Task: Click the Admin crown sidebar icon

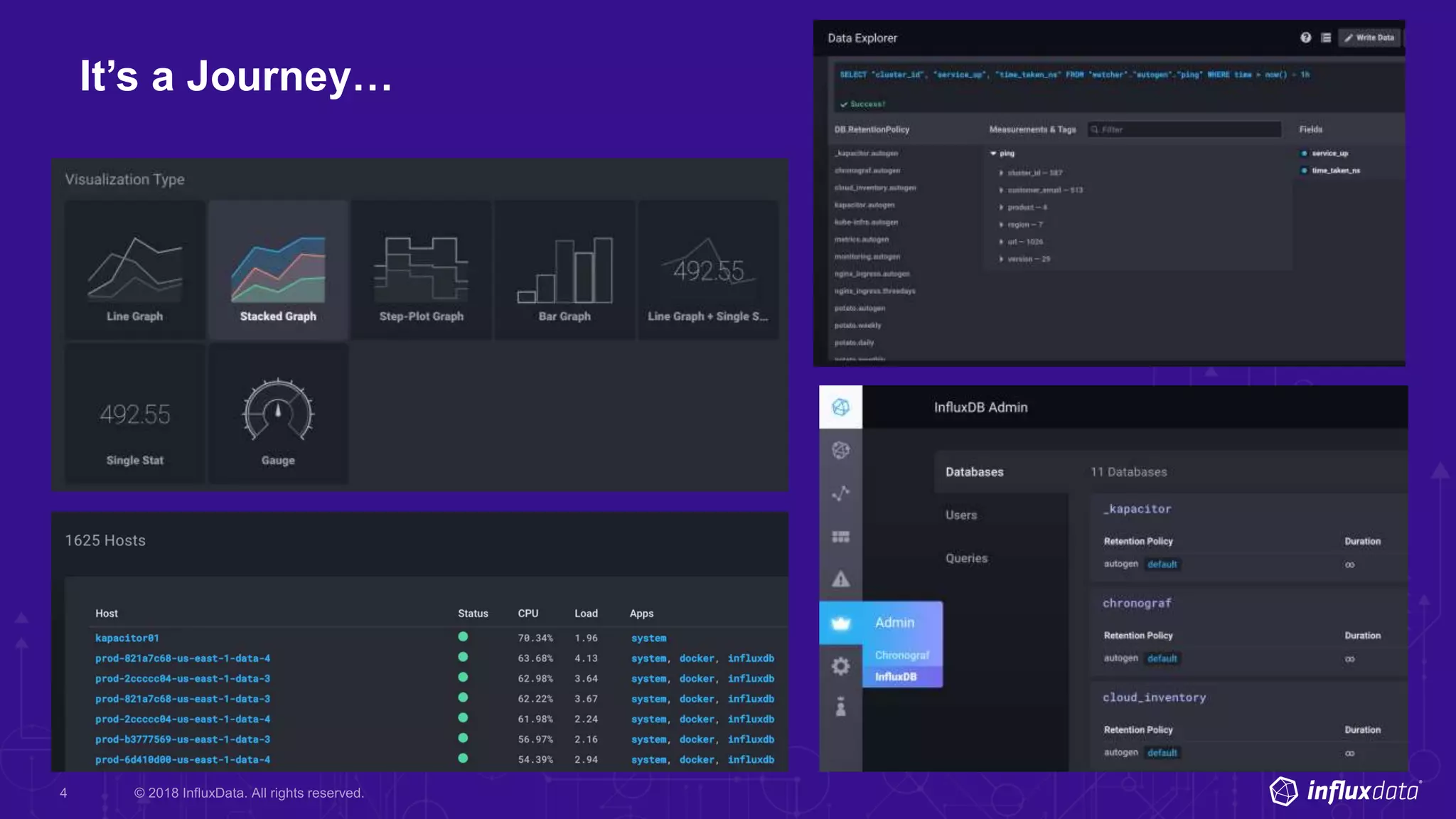Action: click(x=840, y=623)
